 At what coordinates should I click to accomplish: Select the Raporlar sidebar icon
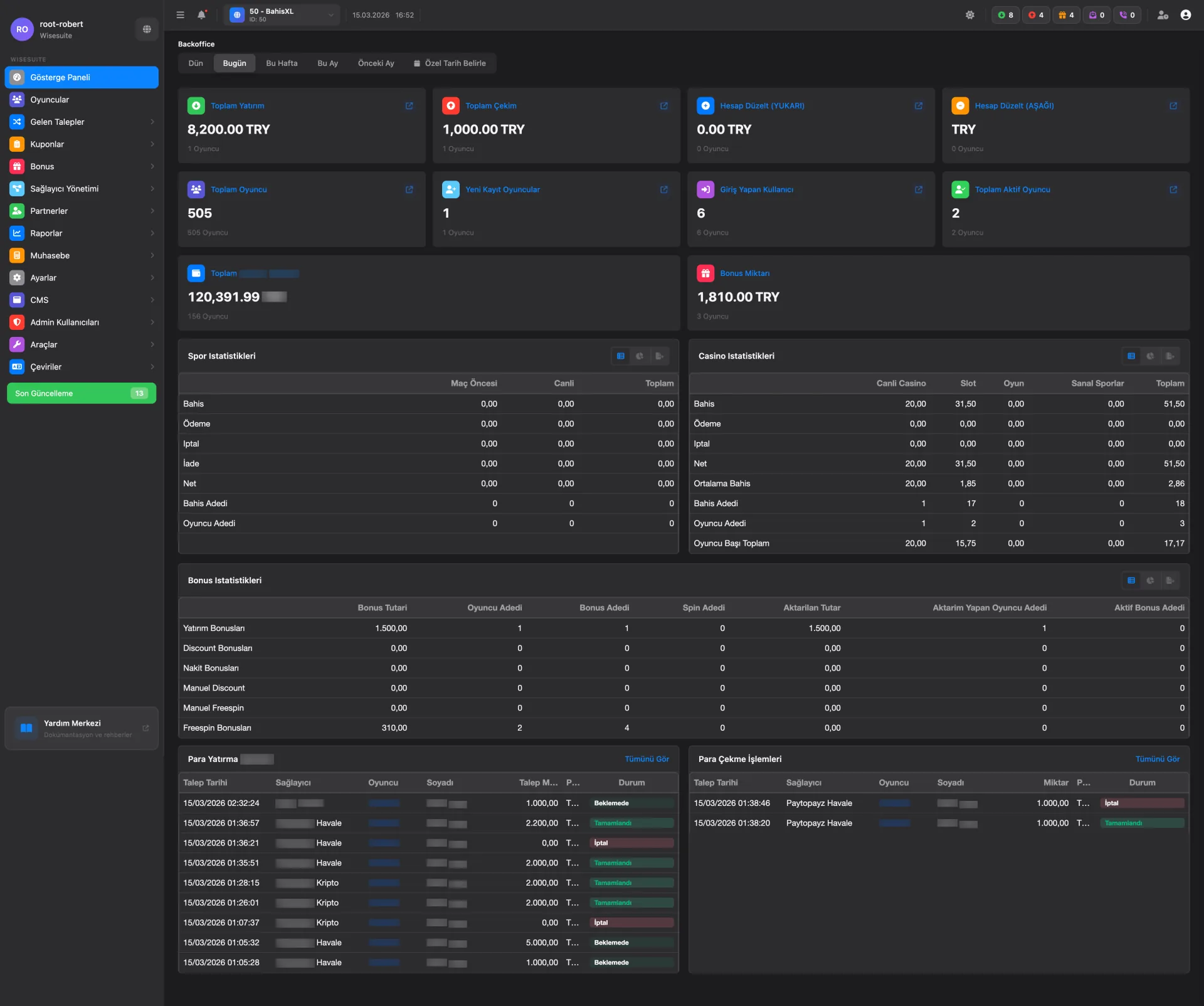coord(17,233)
